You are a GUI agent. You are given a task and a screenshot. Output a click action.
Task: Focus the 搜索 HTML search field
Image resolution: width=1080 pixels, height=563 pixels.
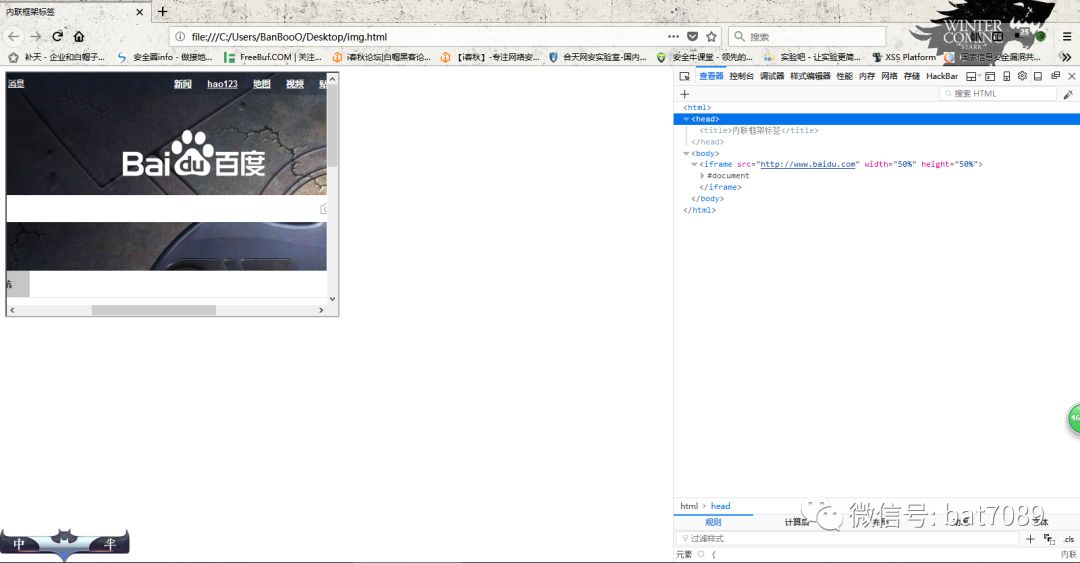coord(997,94)
